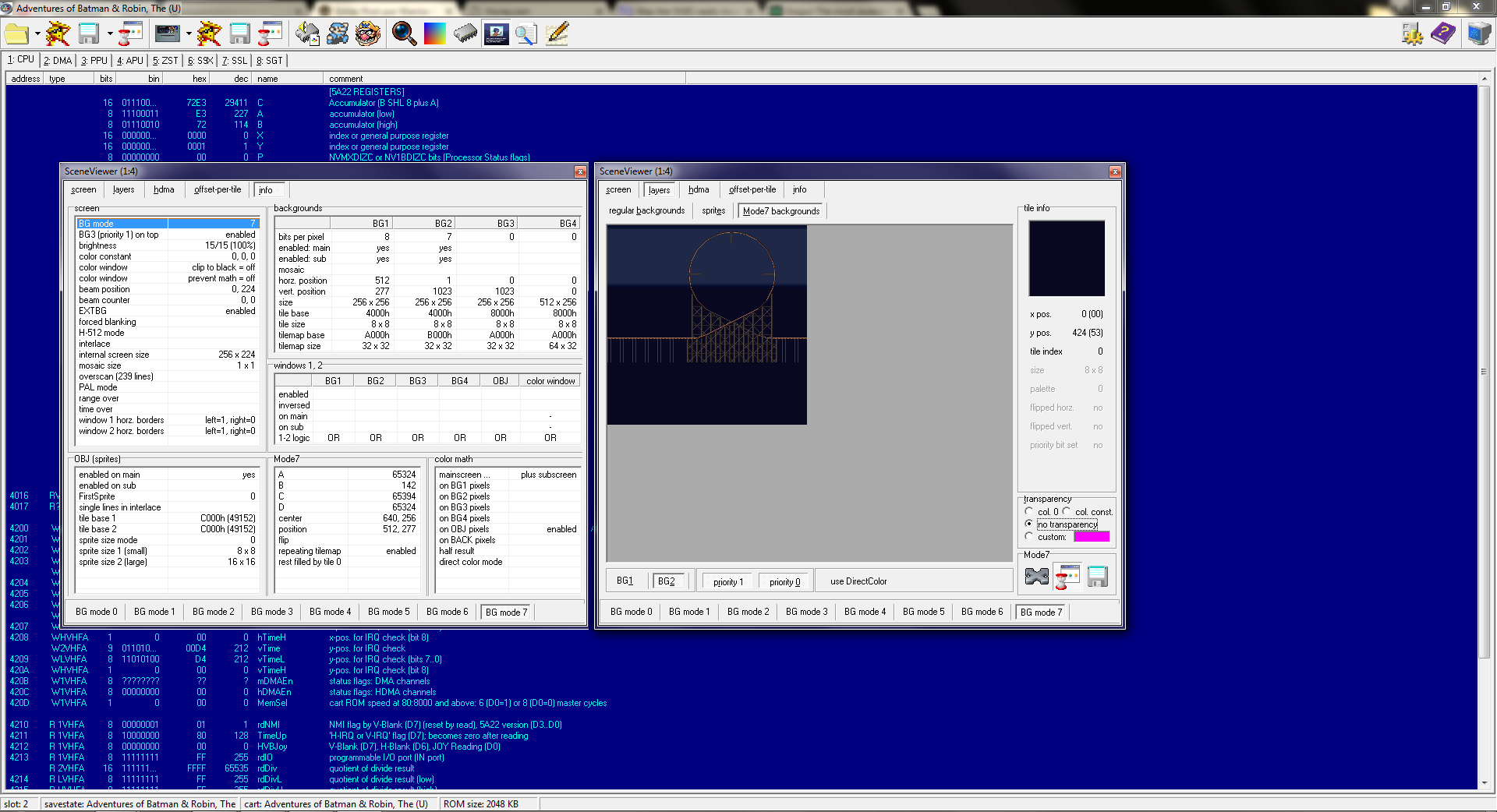This screenshot has height=812, width=1497.
Task: Click the comment column header
Action: pyautogui.click(x=504, y=79)
